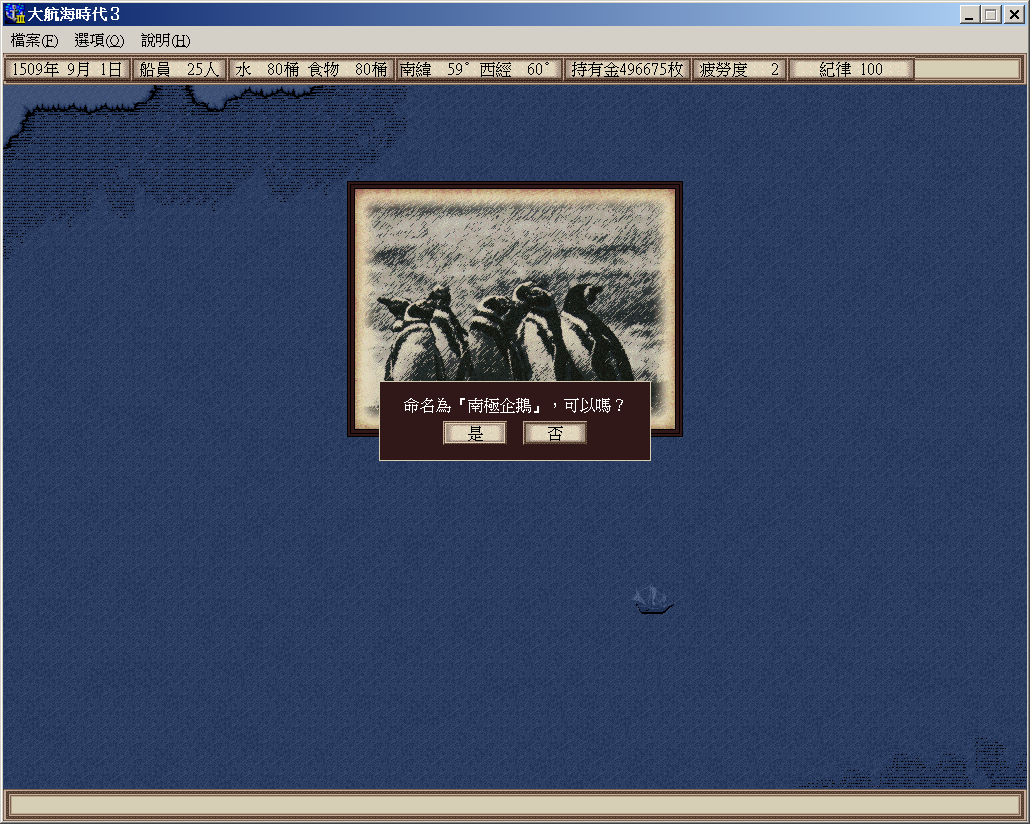Click the naming prompt text 南極企鵝
This screenshot has height=824, width=1030.
click(x=514, y=406)
